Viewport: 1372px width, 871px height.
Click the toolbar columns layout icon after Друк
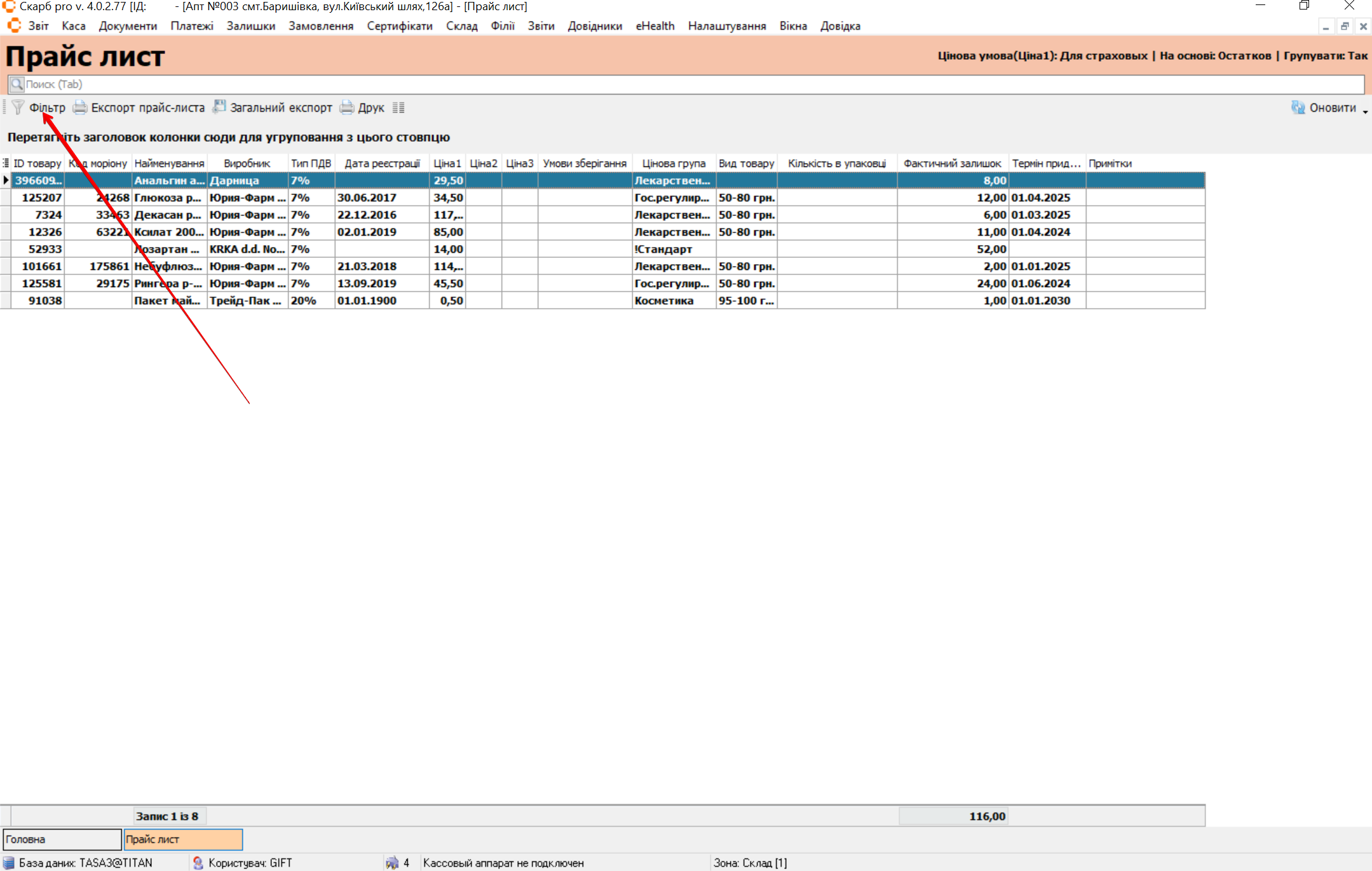click(398, 107)
